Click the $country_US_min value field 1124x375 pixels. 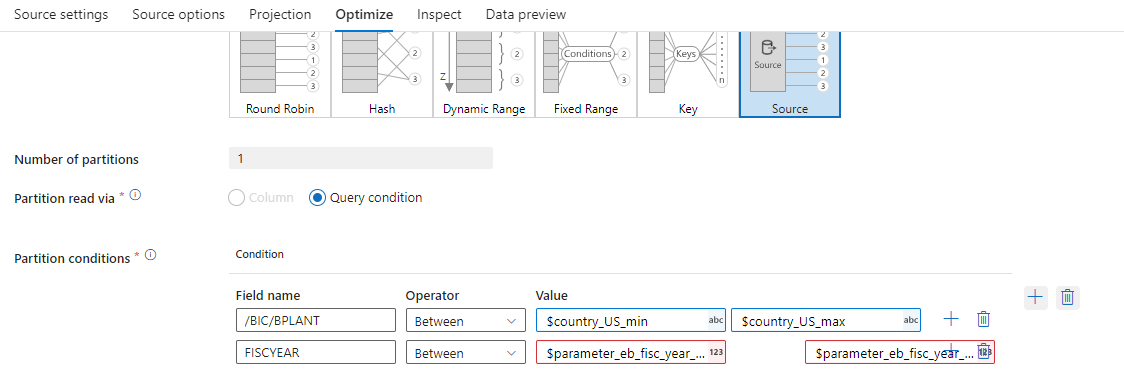631,321
